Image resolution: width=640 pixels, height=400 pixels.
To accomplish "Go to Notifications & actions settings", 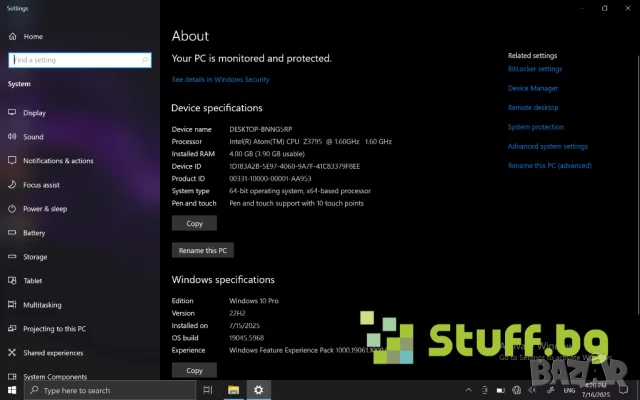I will pyautogui.click(x=58, y=161).
